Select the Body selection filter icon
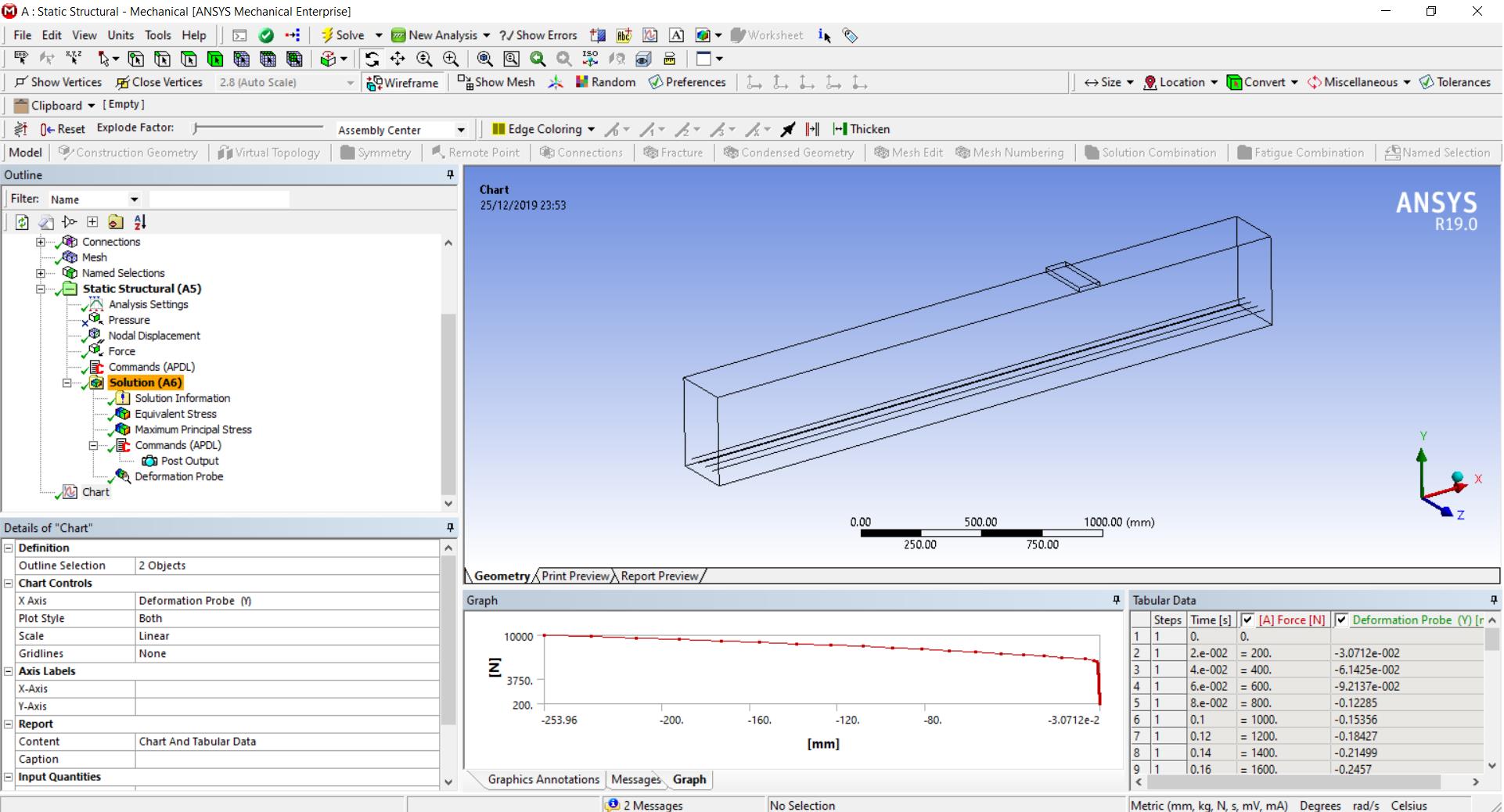Screen dimensions: 1504x812 [215, 59]
